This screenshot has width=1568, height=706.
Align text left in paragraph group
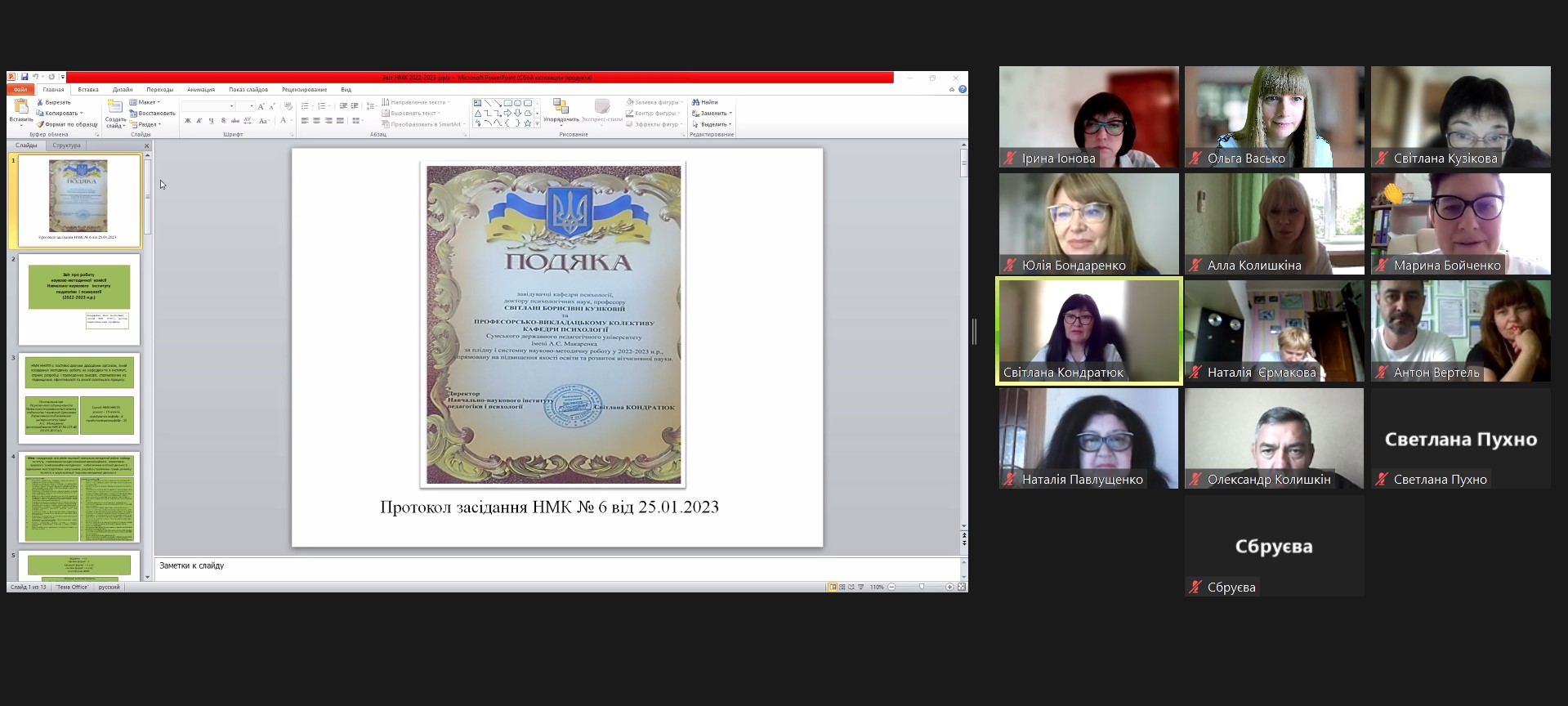click(x=305, y=121)
